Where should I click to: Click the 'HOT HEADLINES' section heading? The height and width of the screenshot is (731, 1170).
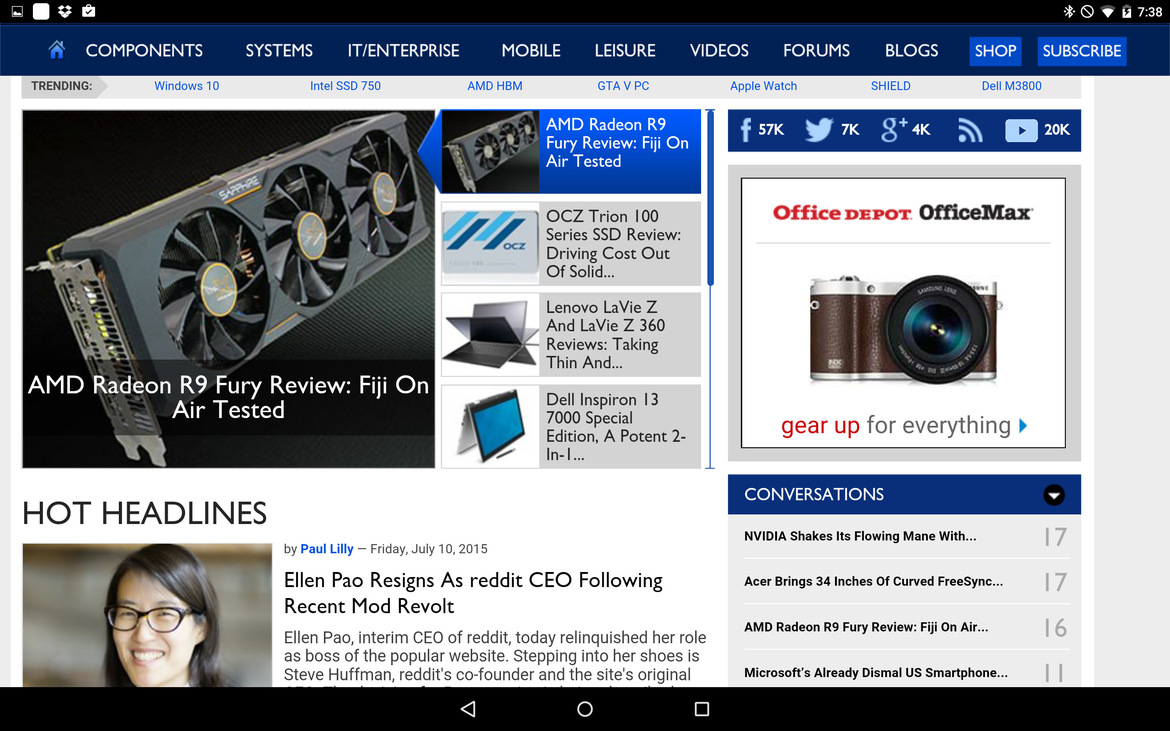[145, 513]
